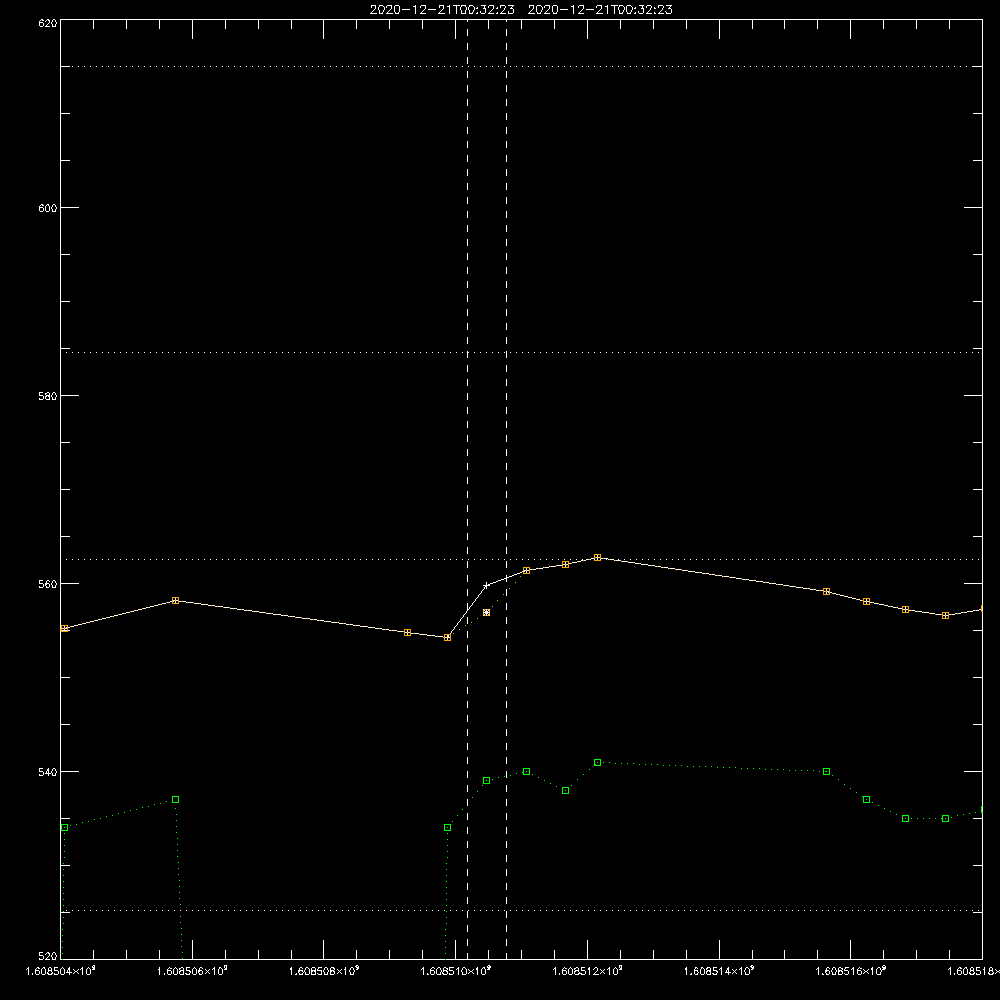Select the y-axis label 540
The width and height of the screenshot is (1000, 1000).
point(48,772)
